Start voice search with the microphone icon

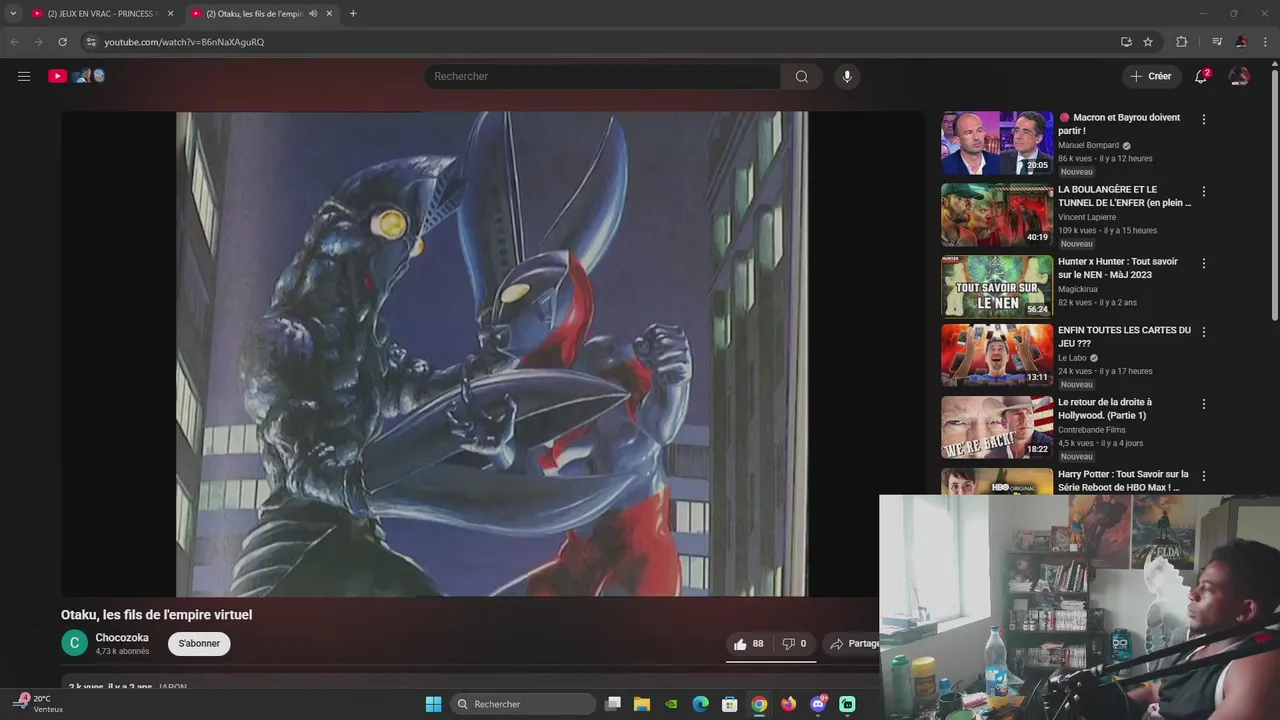pos(847,77)
